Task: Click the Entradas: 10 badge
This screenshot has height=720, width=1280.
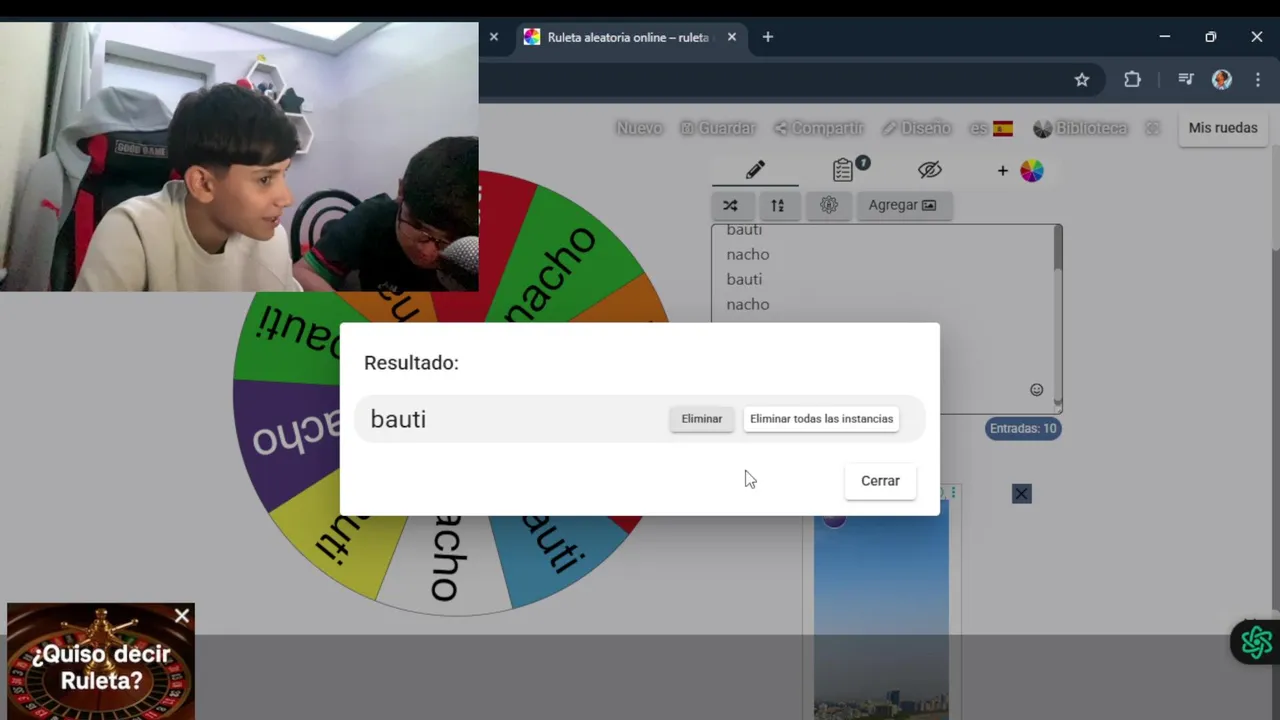Action: click(x=1022, y=428)
